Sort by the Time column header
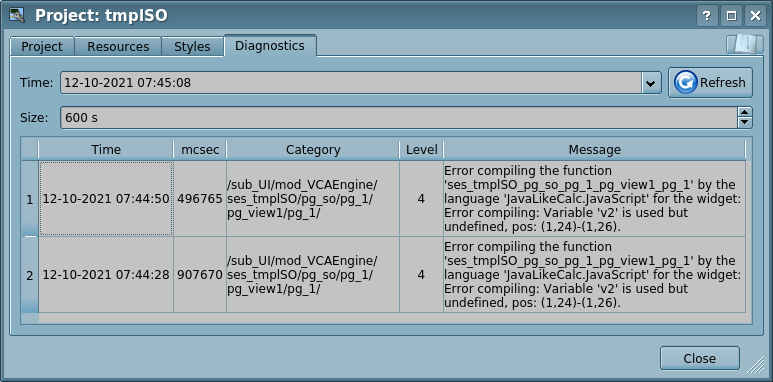 [x=106, y=150]
